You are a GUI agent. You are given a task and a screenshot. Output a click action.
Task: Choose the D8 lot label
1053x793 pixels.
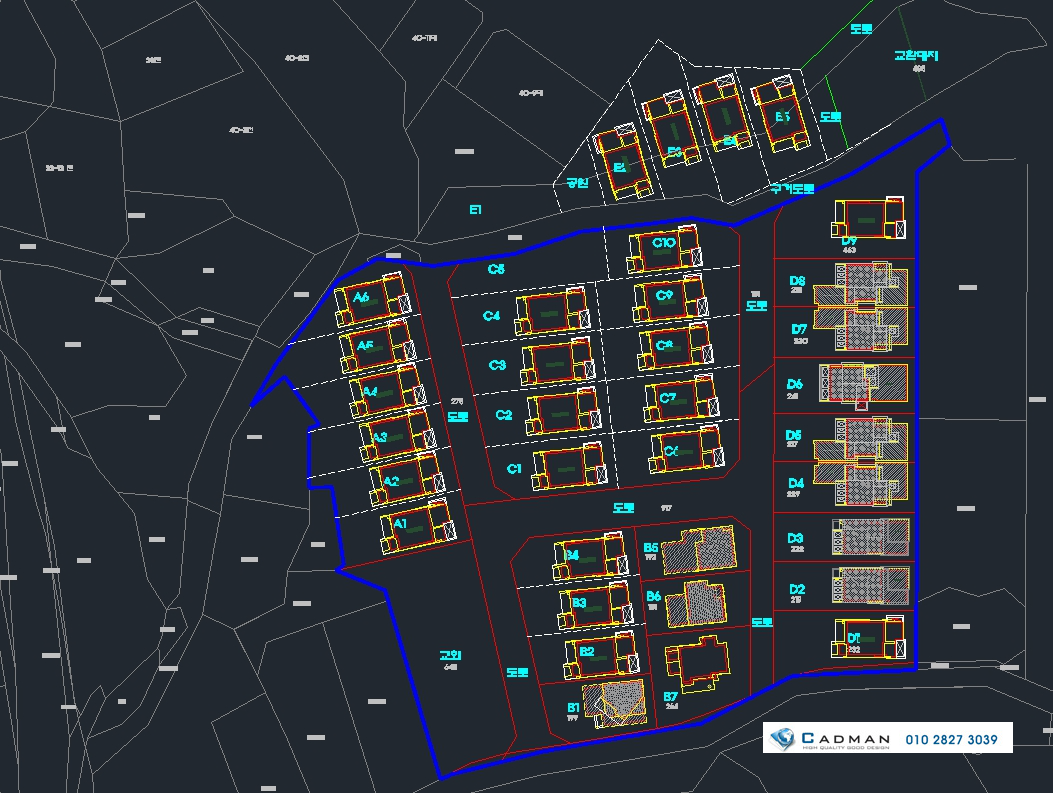(797, 281)
